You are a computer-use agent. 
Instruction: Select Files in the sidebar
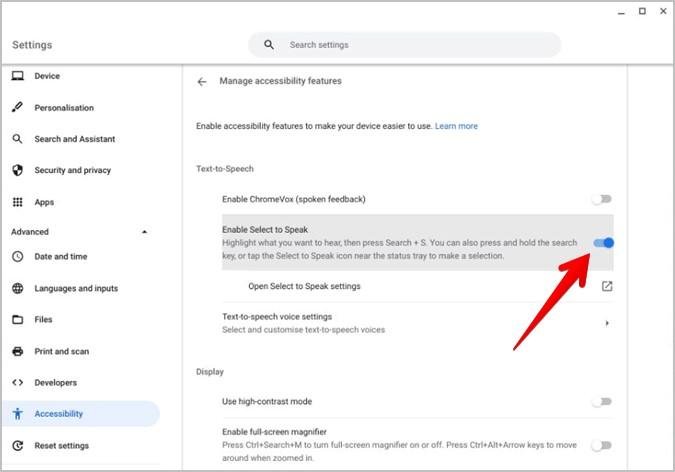[45, 320]
